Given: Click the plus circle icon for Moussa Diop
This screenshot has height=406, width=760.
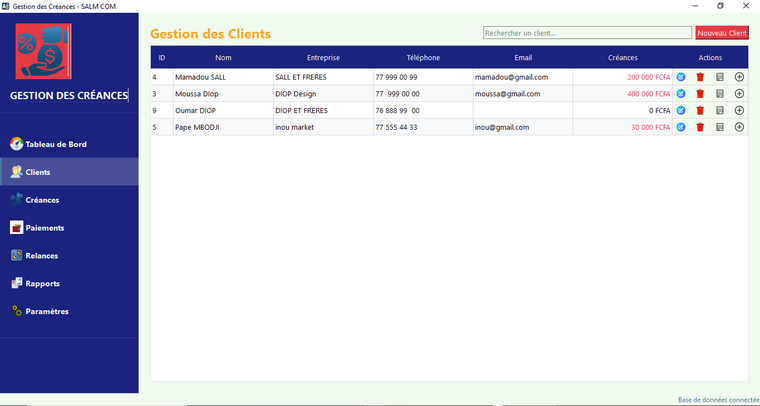Looking at the screenshot, I should click(x=739, y=94).
